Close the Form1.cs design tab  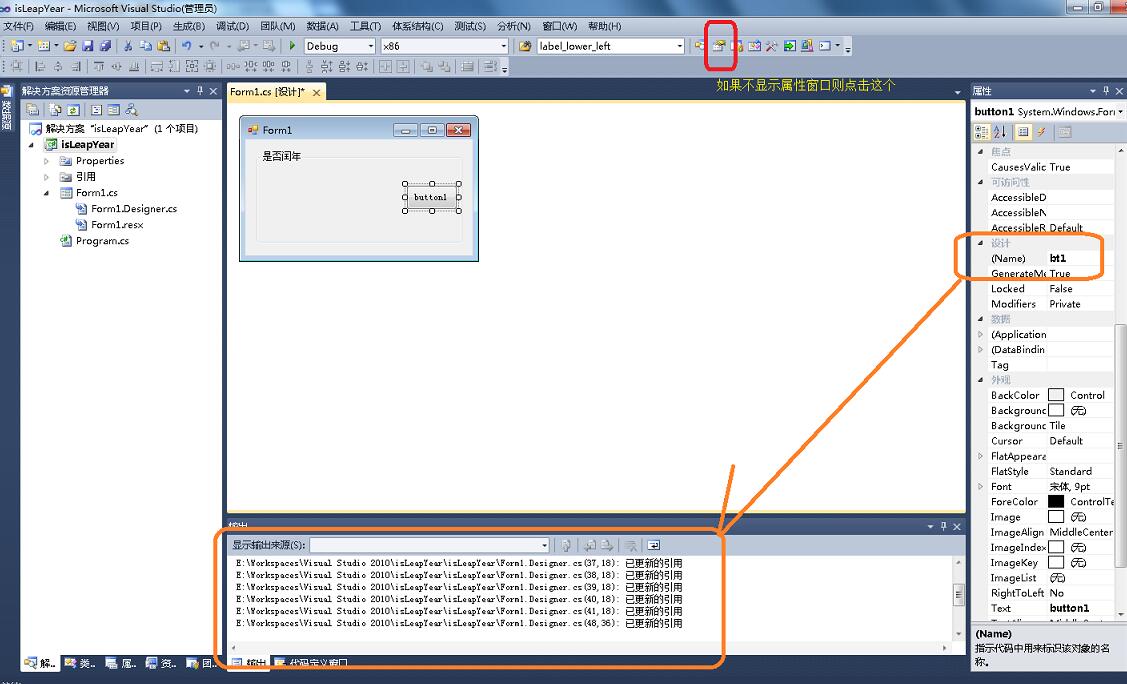pyautogui.click(x=316, y=93)
